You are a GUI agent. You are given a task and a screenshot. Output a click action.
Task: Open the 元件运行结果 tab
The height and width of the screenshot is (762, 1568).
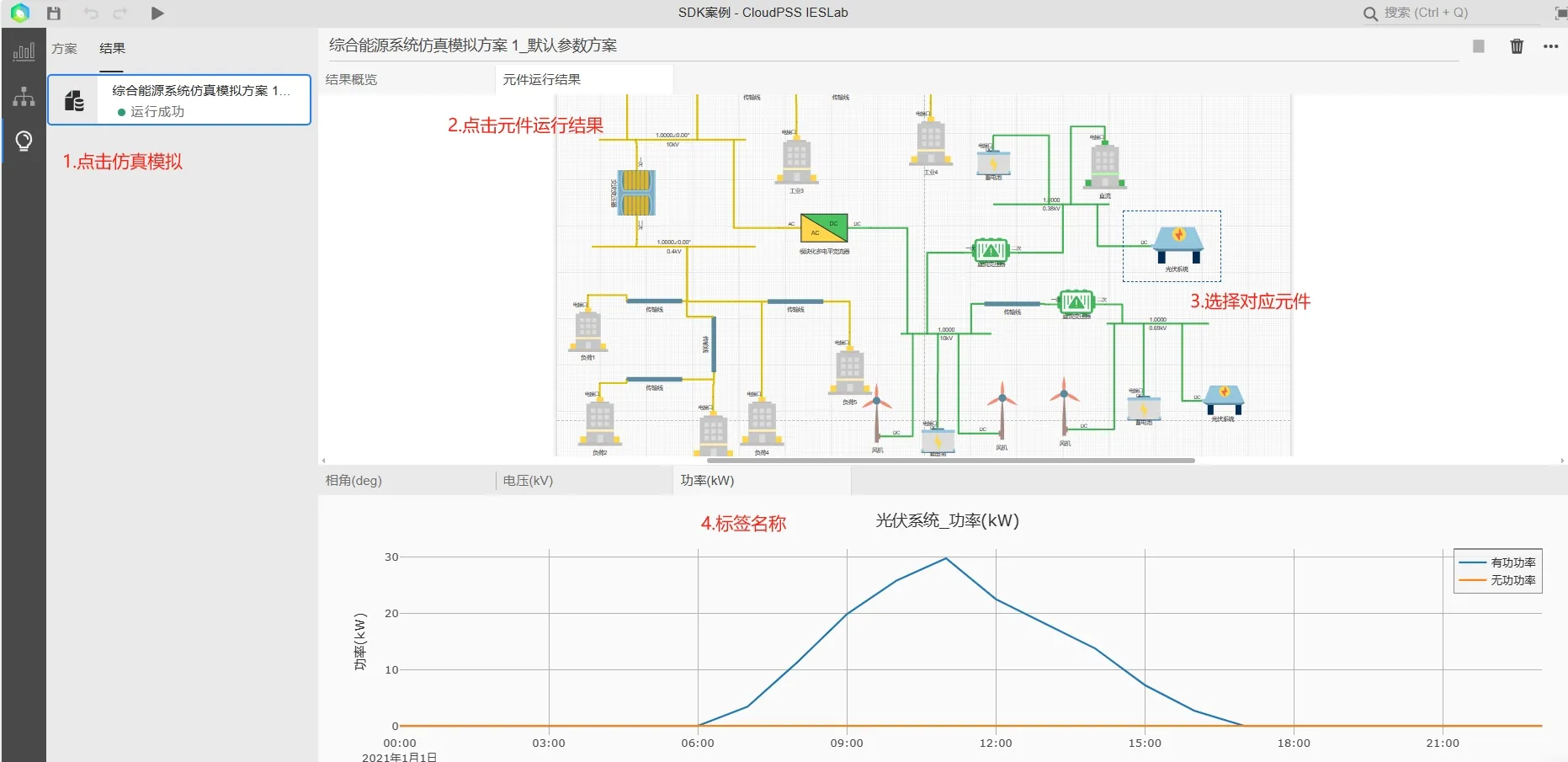tap(583, 79)
